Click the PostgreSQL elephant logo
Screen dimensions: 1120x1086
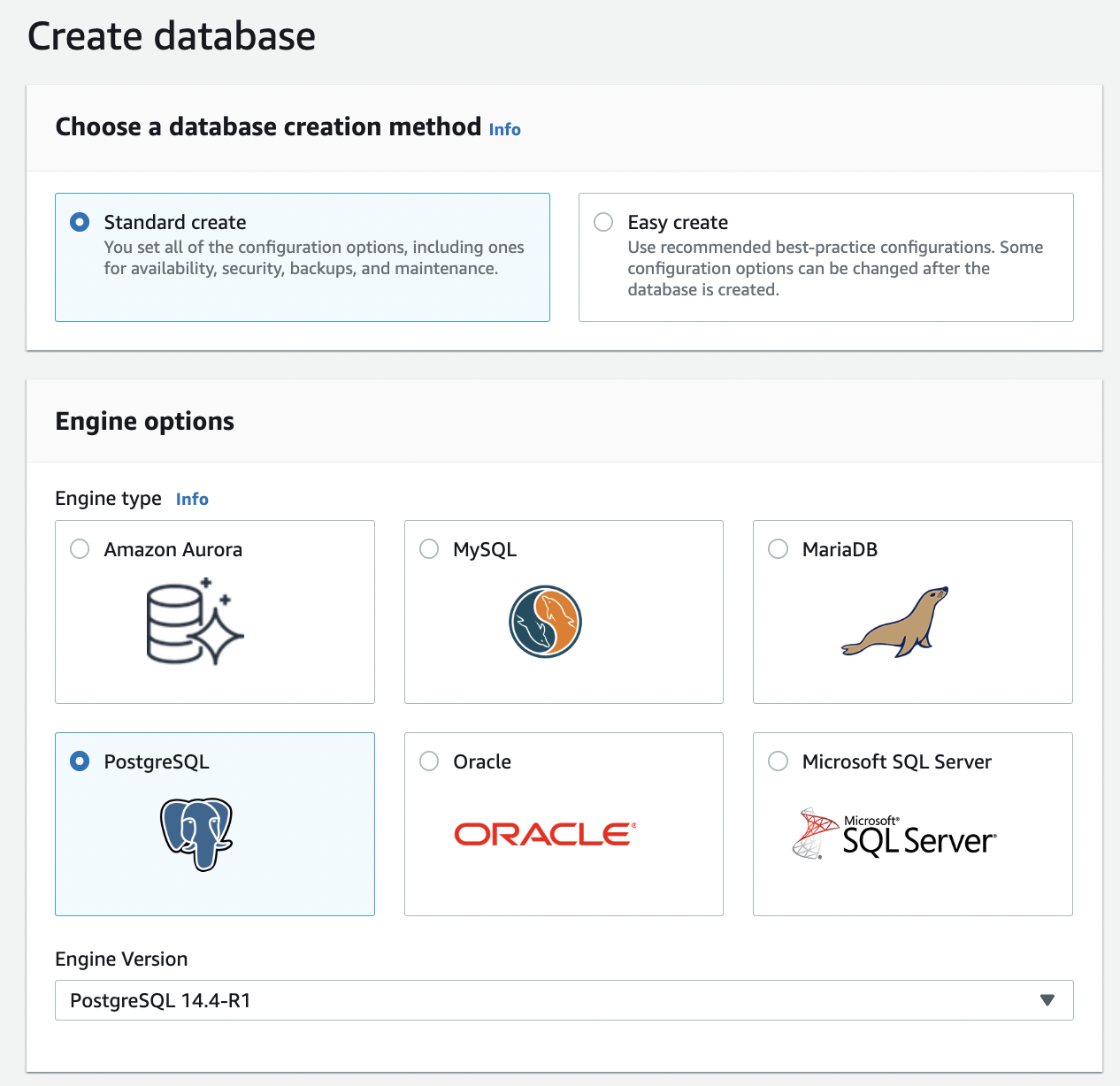tap(196, 834)
